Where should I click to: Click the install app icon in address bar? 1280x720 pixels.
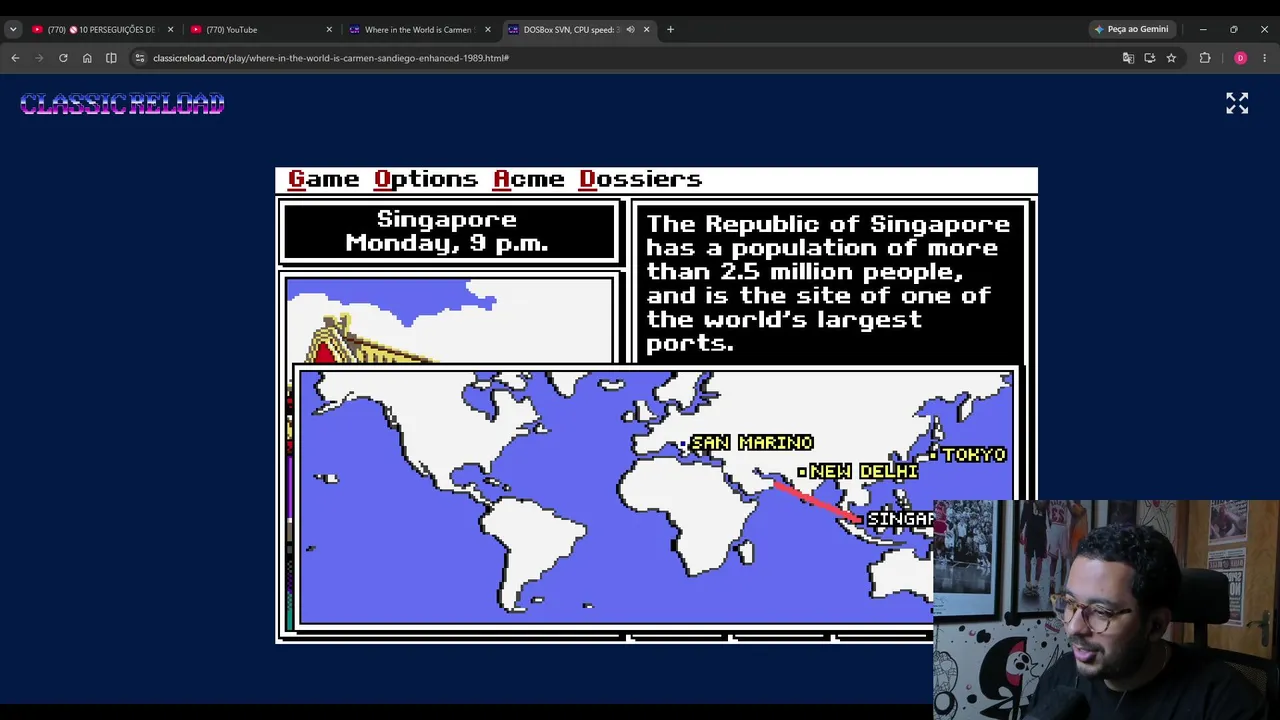coord(1150,58)
